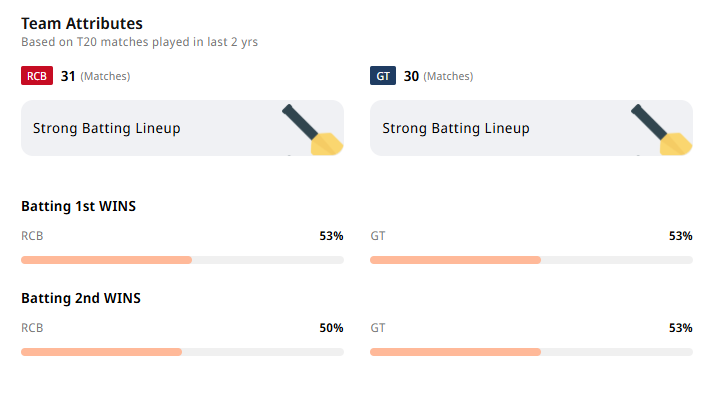
Task: Click RCB 50% batting second value
Action: click(x=331, y=328)
